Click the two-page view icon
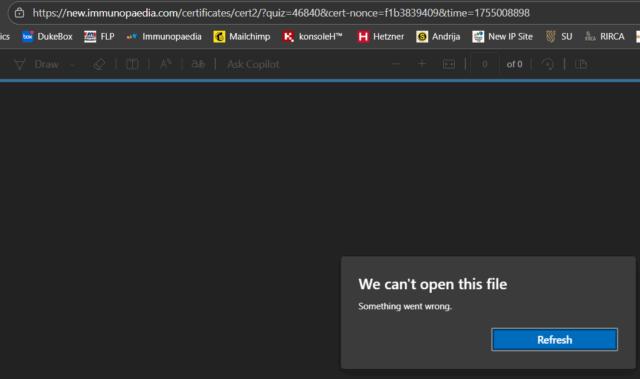Screen dimensions: 640x379 point(581,64)
